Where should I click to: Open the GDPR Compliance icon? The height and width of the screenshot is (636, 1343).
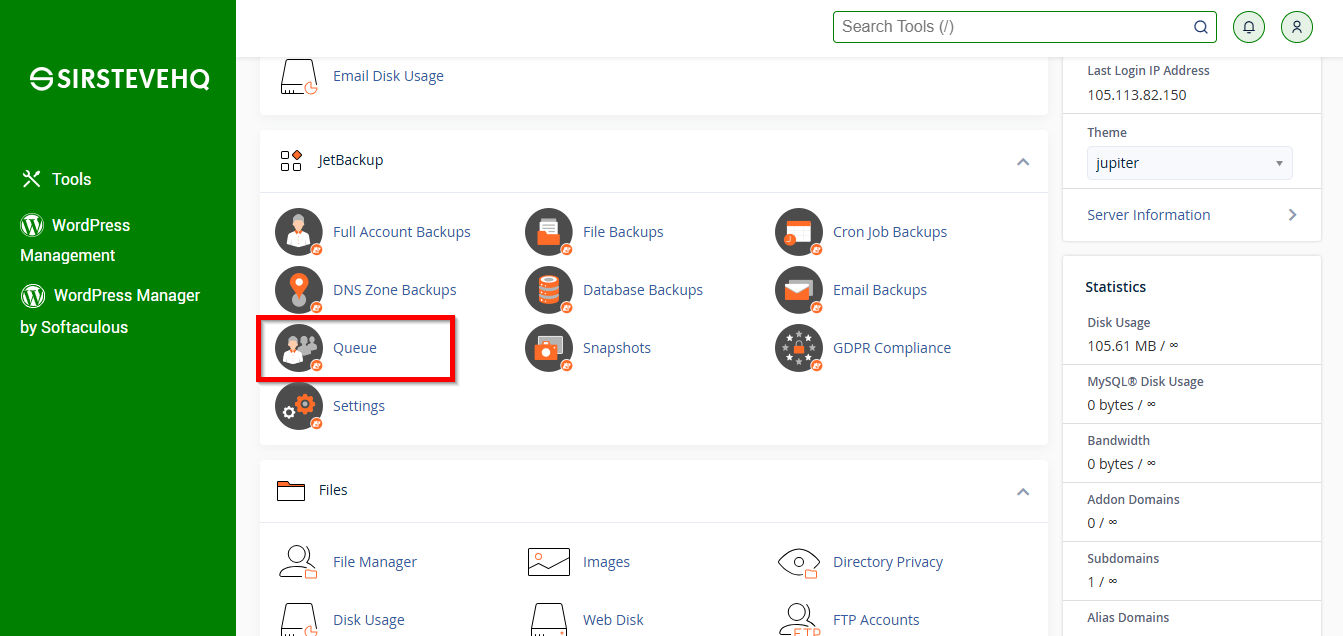(799, 348)
